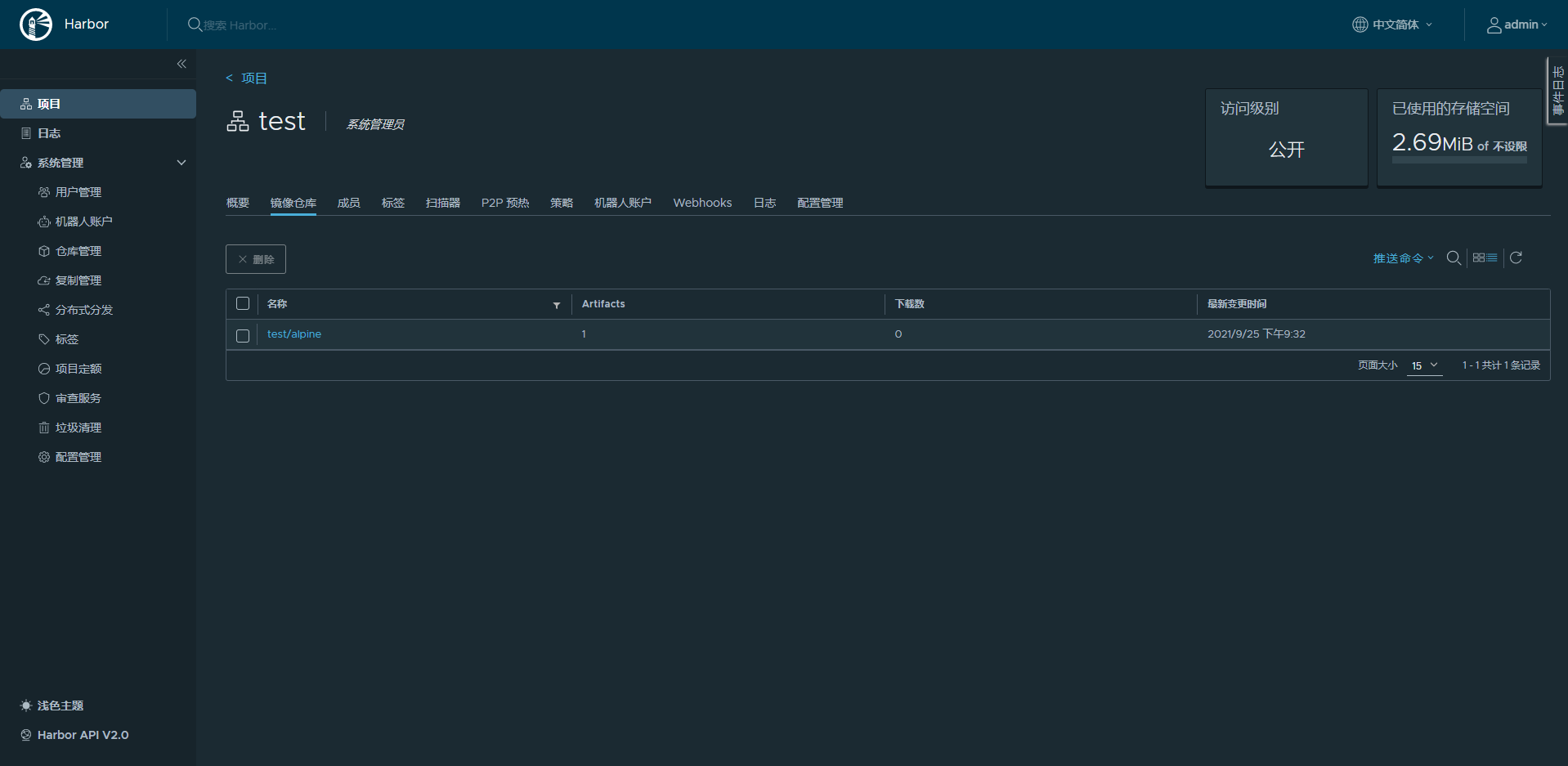Click the 2.69MiB storage usage value
The height and width of the screenshot is (766, 1568).
point(1432,142)
